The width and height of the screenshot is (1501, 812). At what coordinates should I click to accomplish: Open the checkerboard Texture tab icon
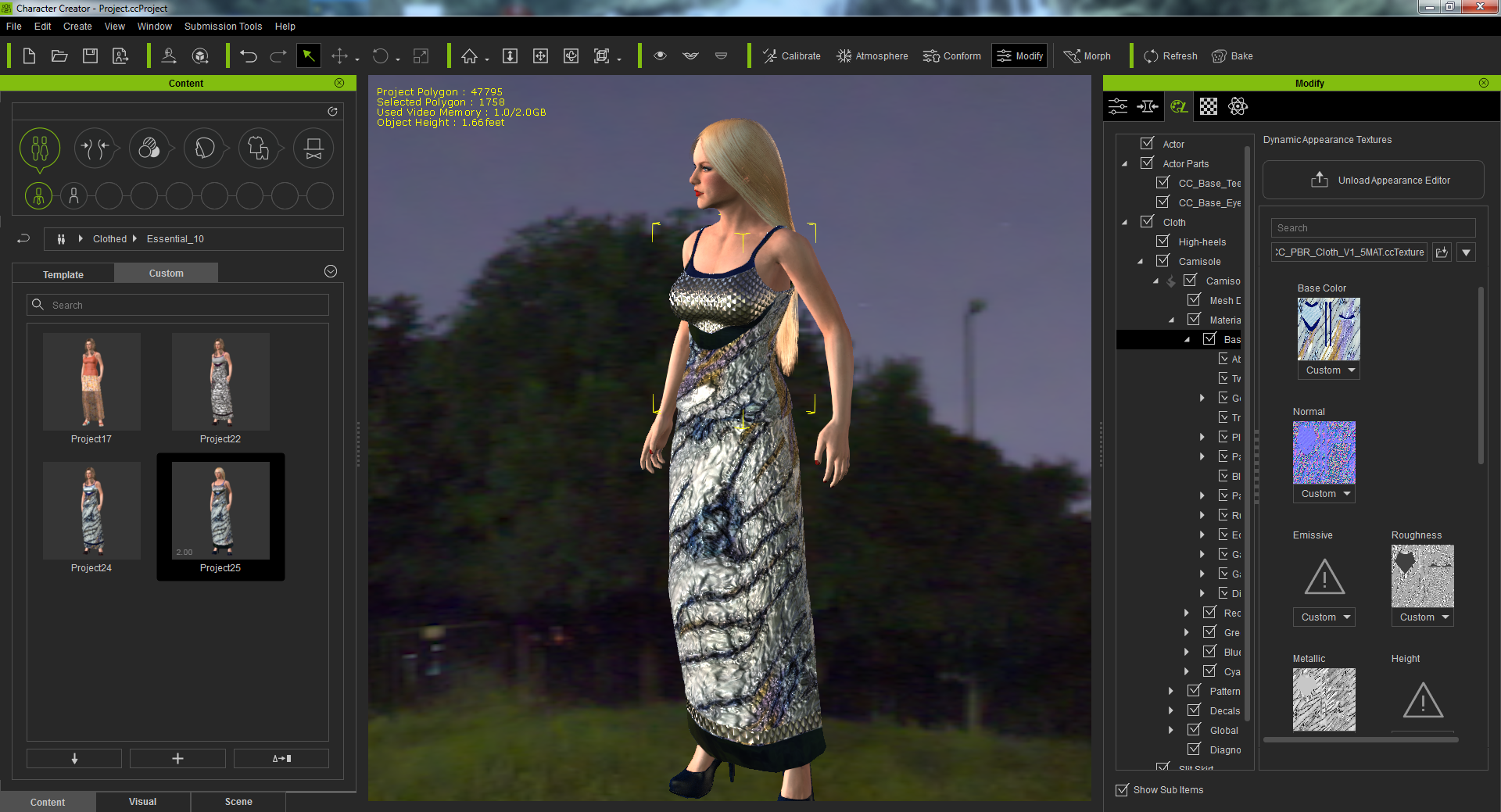click(1209, 106)
